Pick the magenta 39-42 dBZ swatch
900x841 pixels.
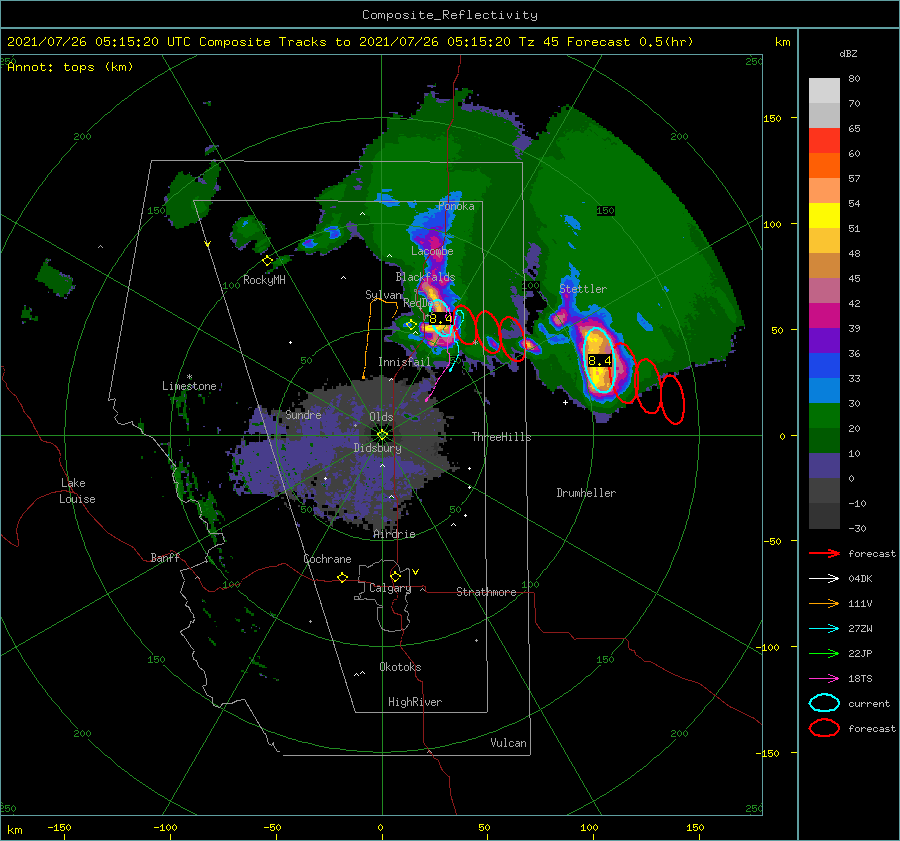(824, 316)
